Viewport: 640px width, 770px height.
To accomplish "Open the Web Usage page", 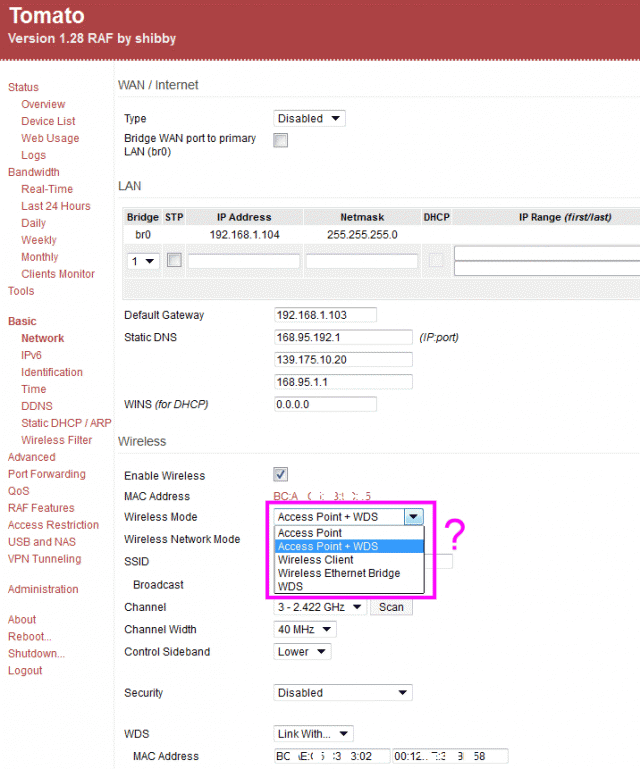I will 50,138.
